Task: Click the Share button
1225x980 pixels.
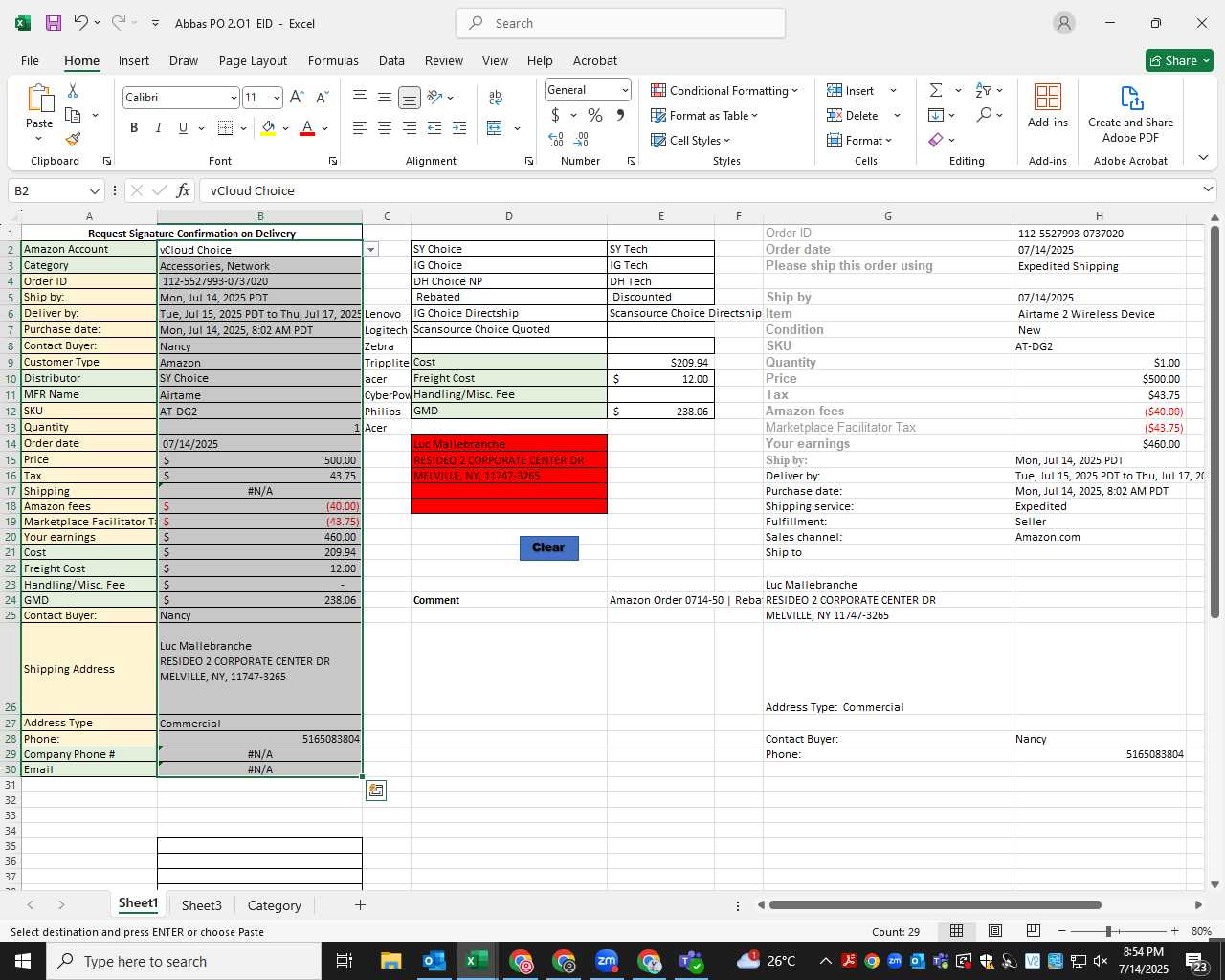Action: click(x=1179, y=60)
